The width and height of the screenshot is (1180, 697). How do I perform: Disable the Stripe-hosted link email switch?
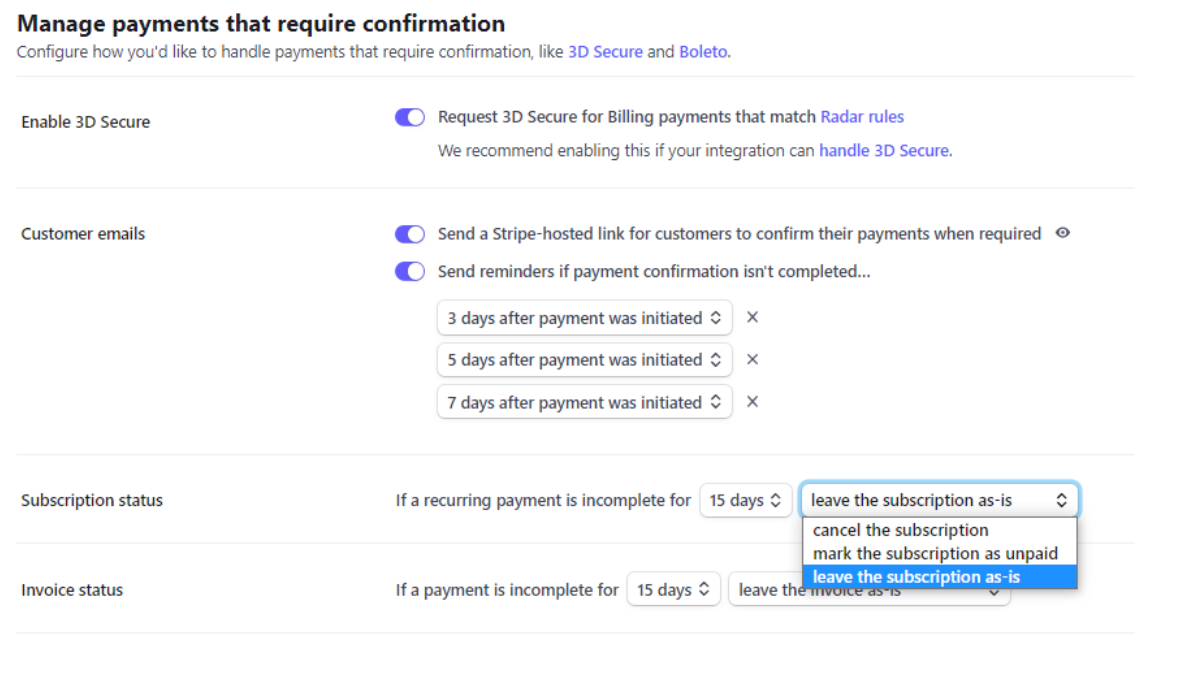pos(409,233)
